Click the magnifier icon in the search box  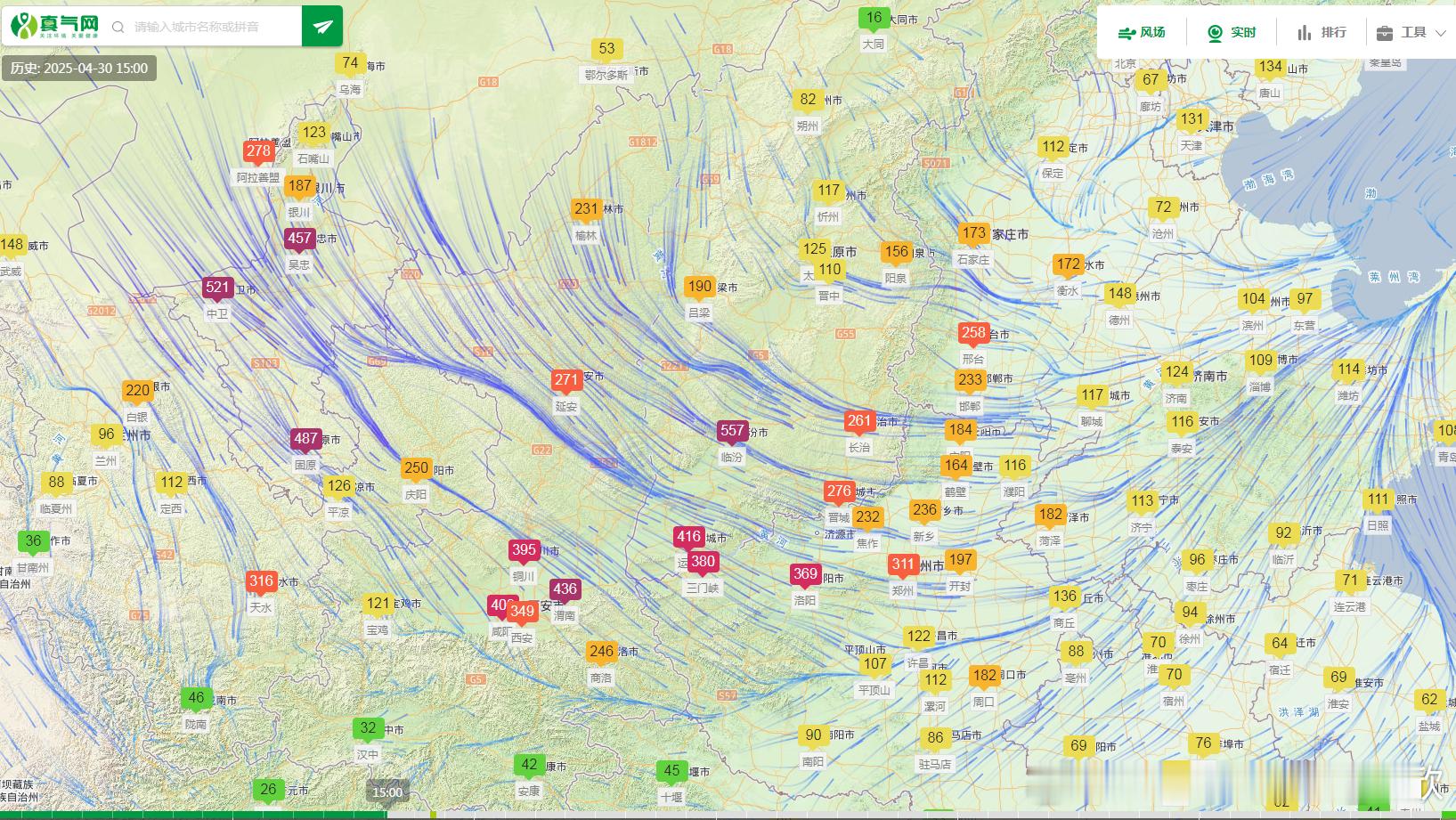118,27
